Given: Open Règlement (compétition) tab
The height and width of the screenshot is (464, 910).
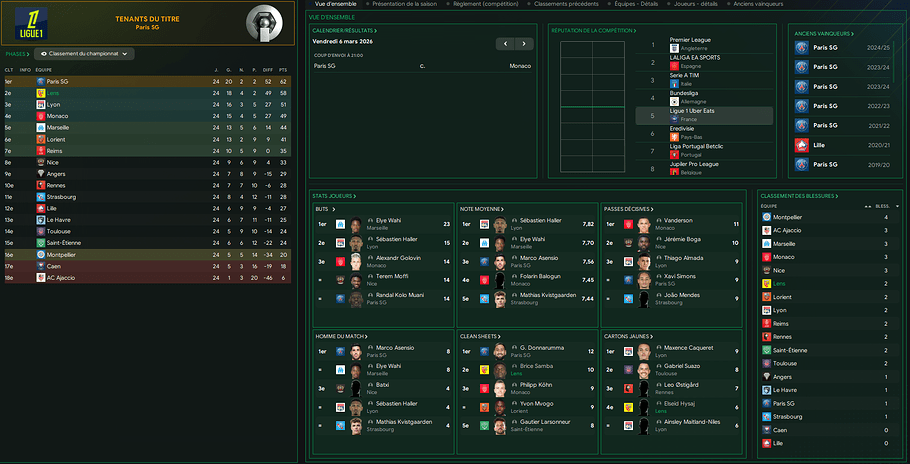Looking at the screenshot, I should [x=486, y=3].
